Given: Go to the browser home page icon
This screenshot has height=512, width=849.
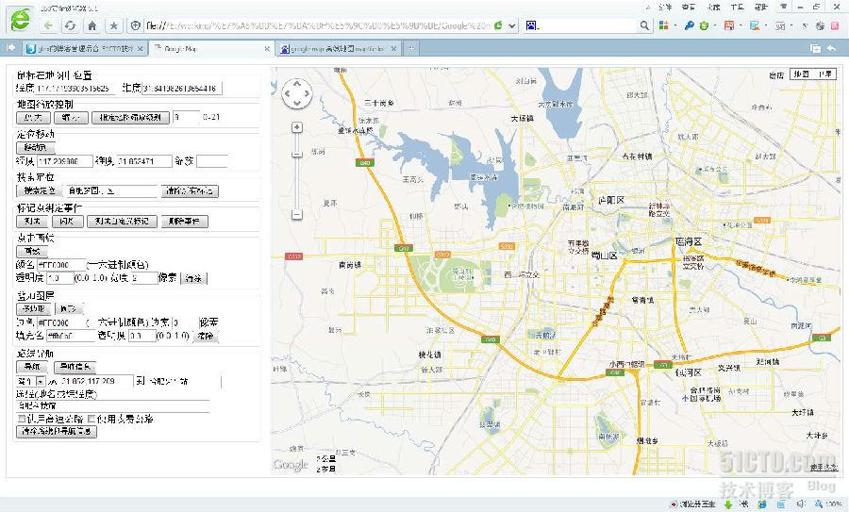Looking at the screenshot, I should click(x=92, y=25).
